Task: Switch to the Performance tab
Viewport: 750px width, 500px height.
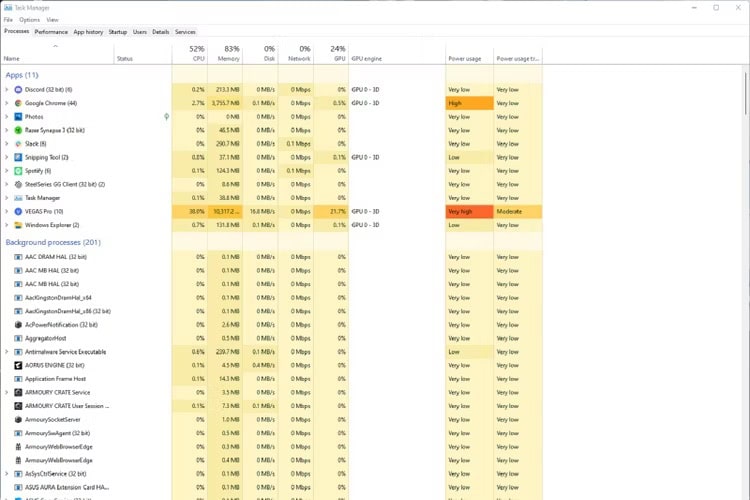Action: pyautogui.click(x=51, y=32)
